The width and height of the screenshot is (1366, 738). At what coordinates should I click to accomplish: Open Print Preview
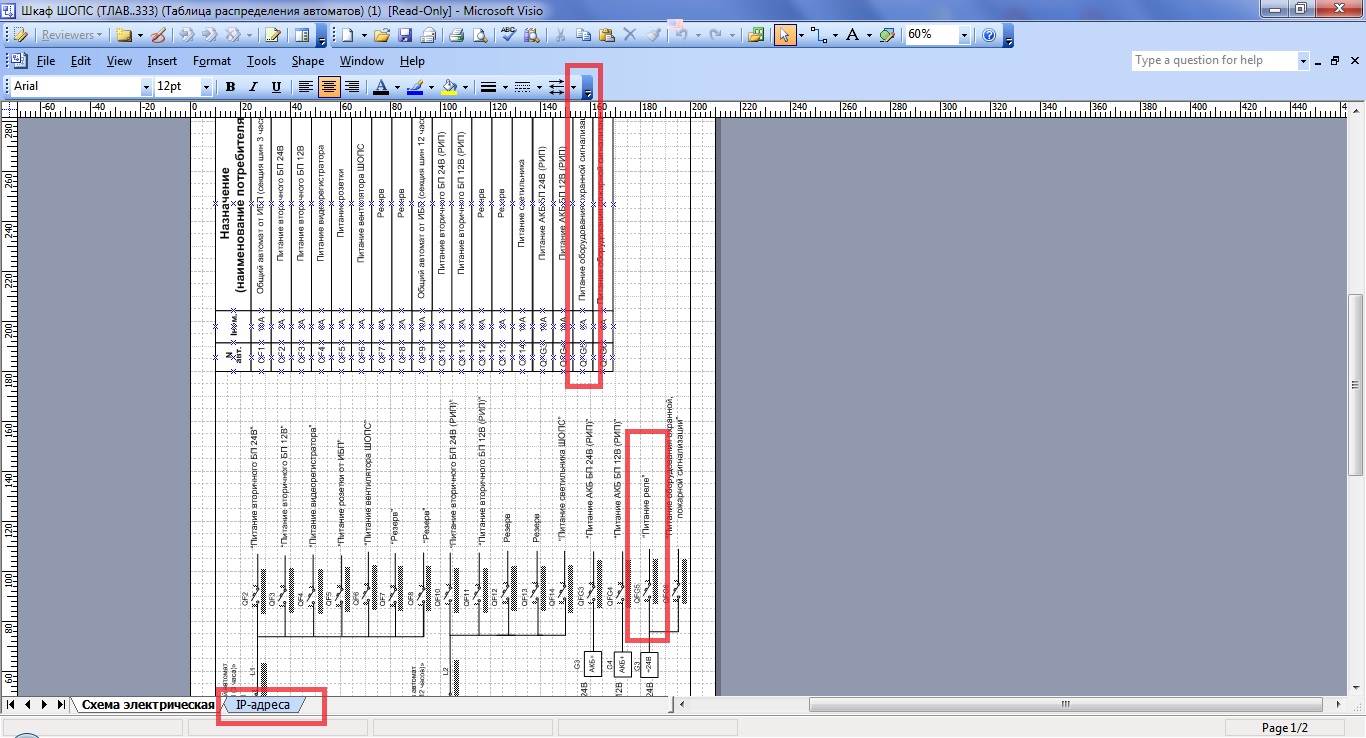480,35
